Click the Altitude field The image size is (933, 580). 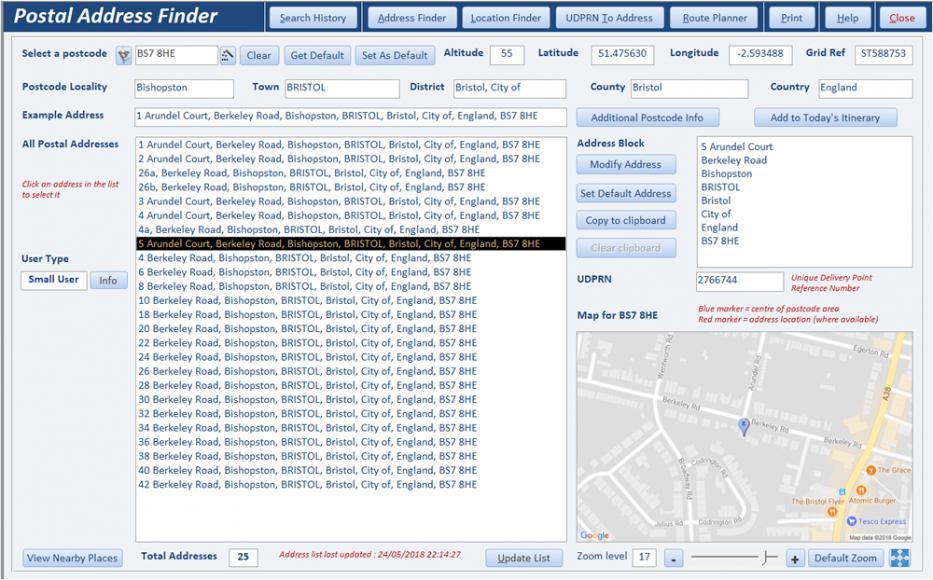pos(507,54)
